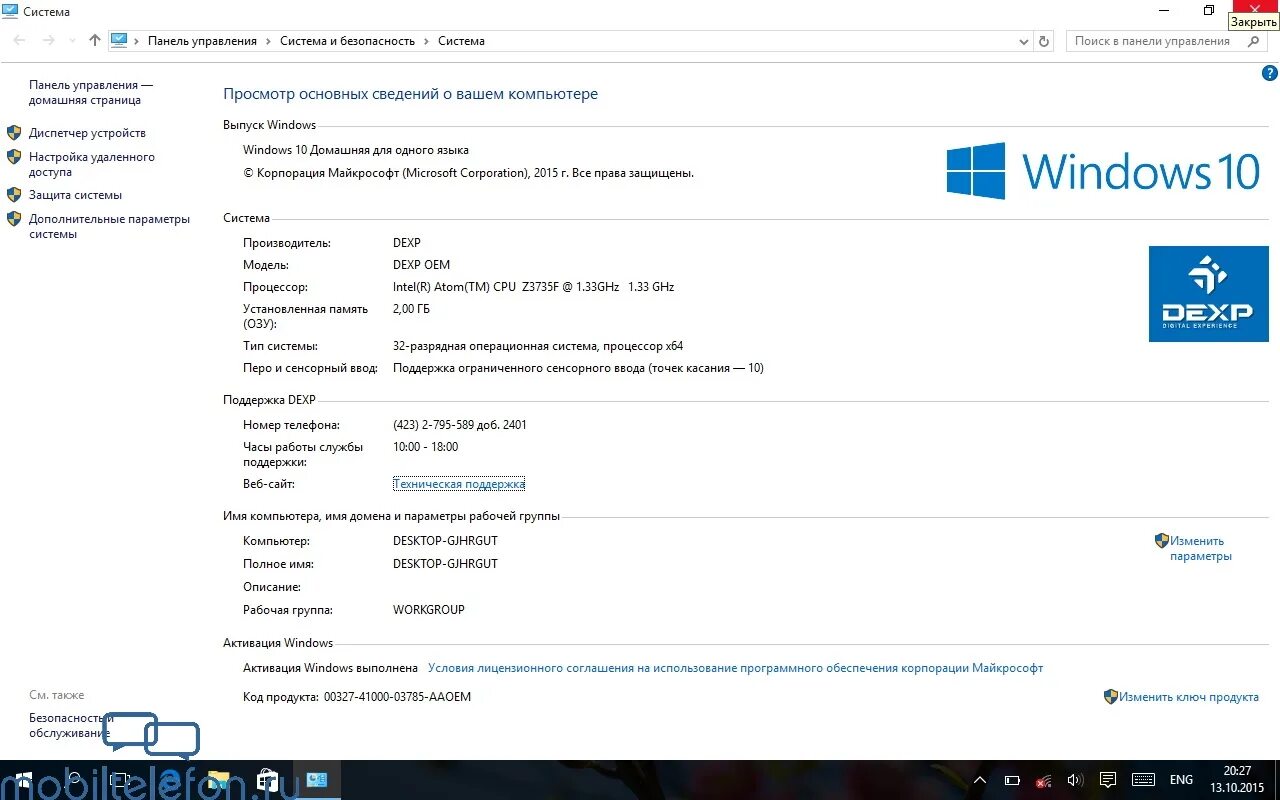Image resolution: width=1280 pixels, height=800 pixels.
Task: Expand dropdown after Система и безопасность breadcrumb
Action: click(x=426, y=41)
